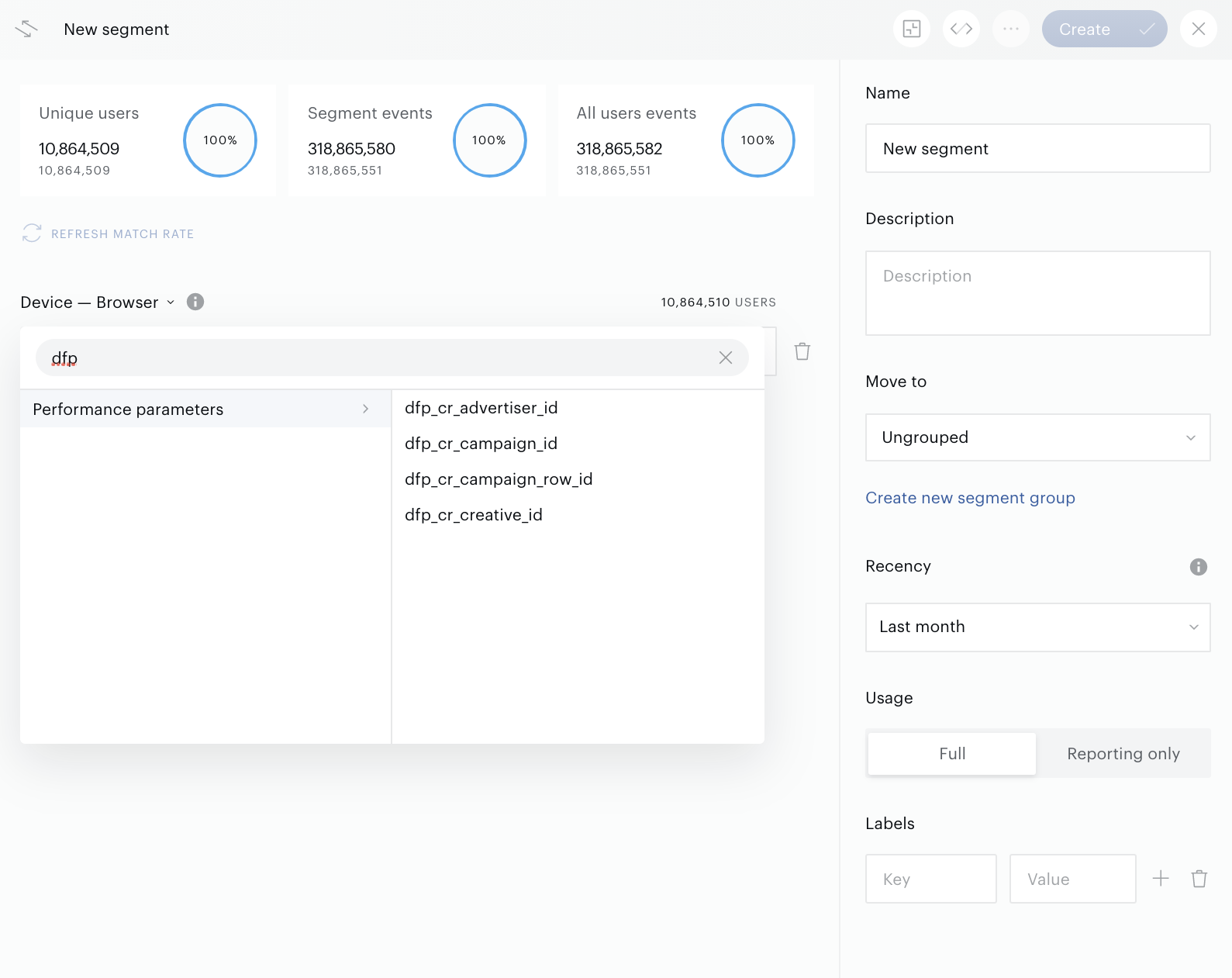This screenshot has width=1232, height=978.
Task: Open the Recency Last month dropdown
Action: point(1037,627)
